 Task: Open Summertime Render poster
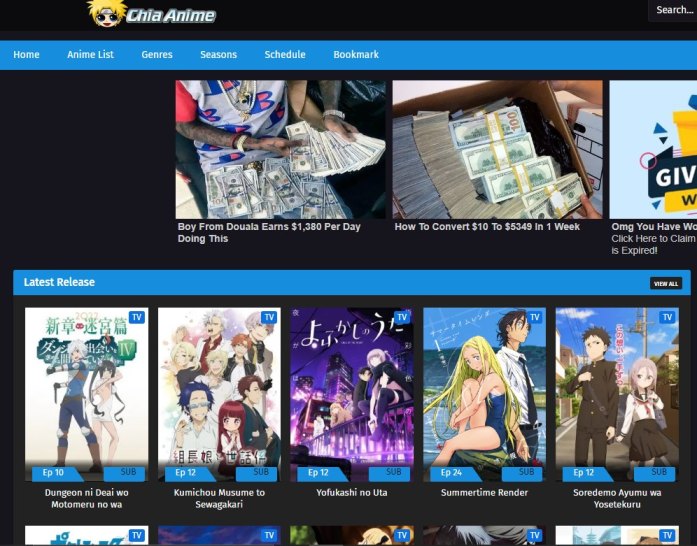pyautogui.click(x=485, y=395)
